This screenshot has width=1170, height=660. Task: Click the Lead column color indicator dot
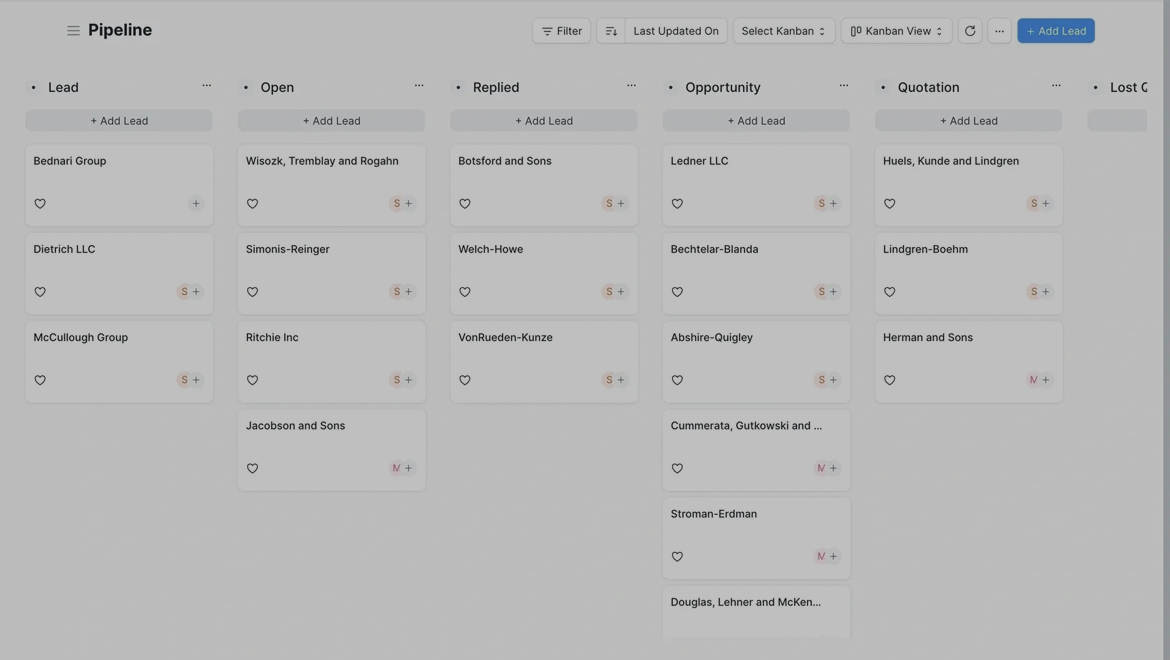click(x=34, y=88)
